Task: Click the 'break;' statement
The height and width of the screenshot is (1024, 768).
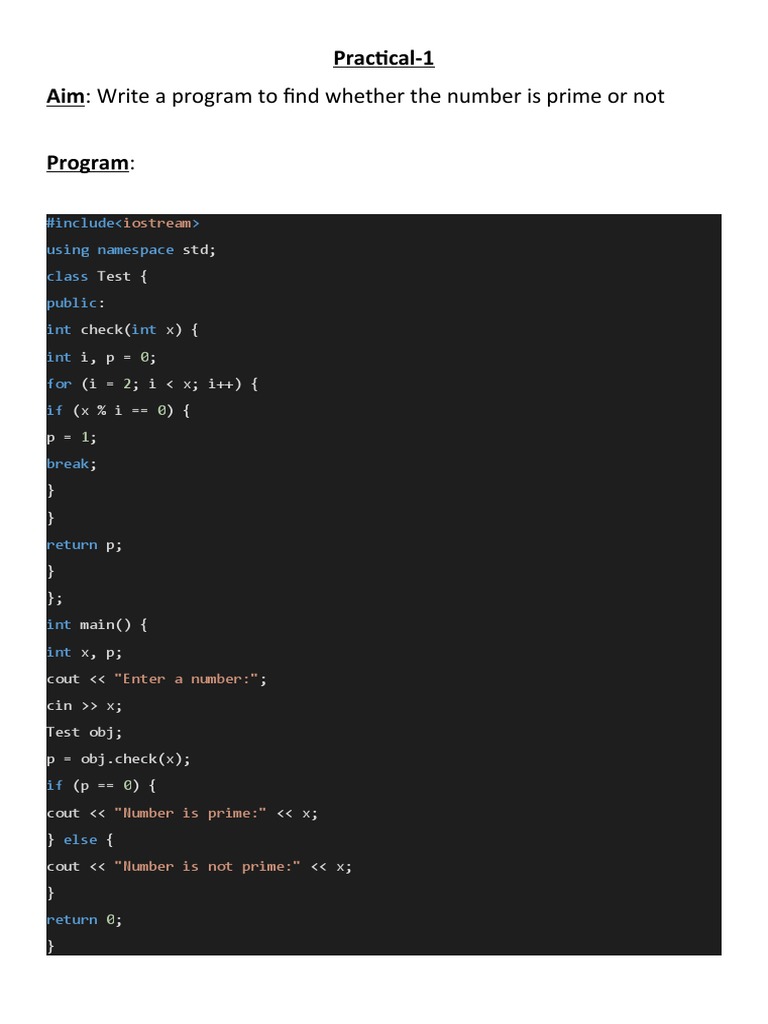Action: 71,464
